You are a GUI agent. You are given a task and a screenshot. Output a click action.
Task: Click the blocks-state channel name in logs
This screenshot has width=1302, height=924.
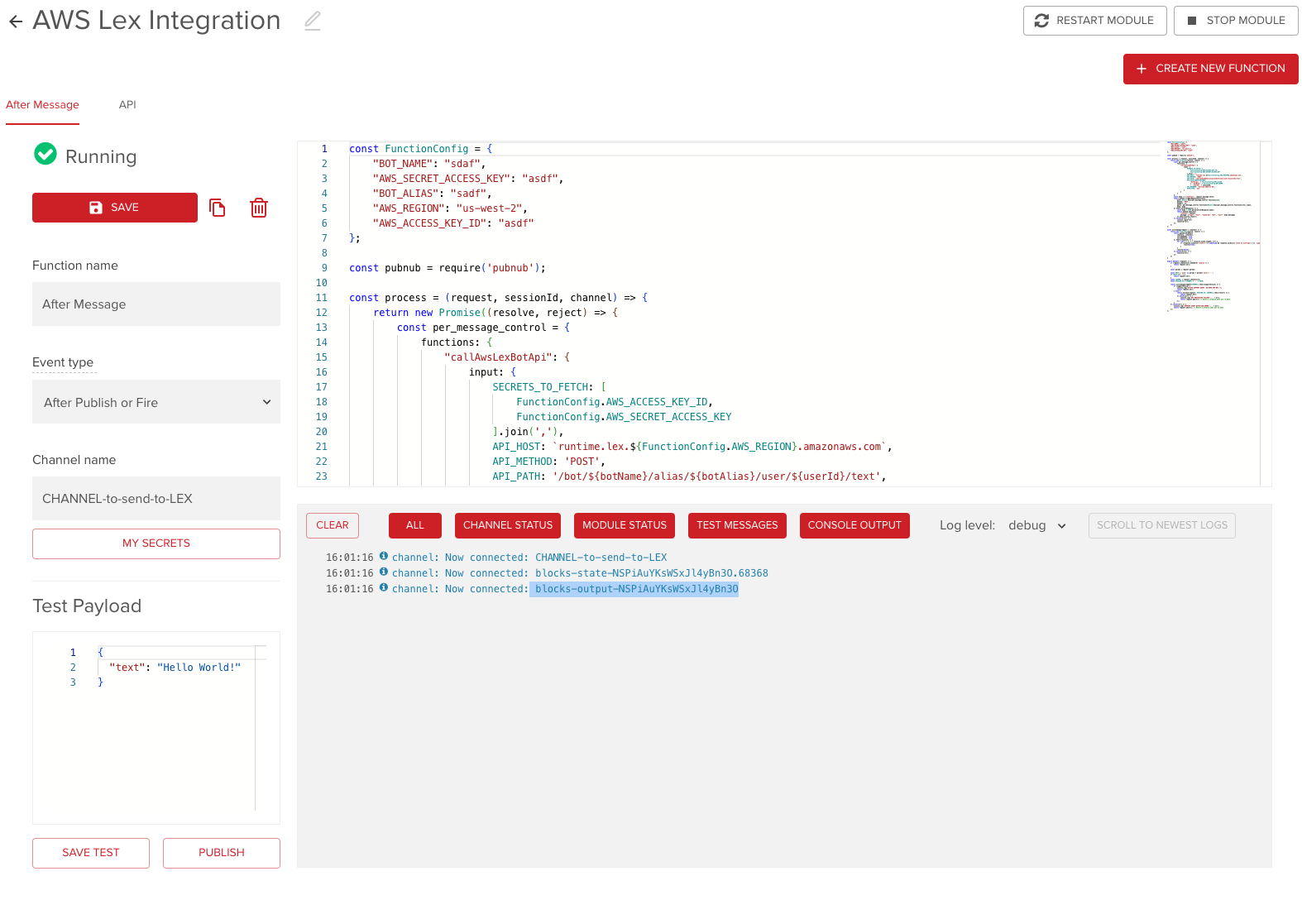[652, 573]
